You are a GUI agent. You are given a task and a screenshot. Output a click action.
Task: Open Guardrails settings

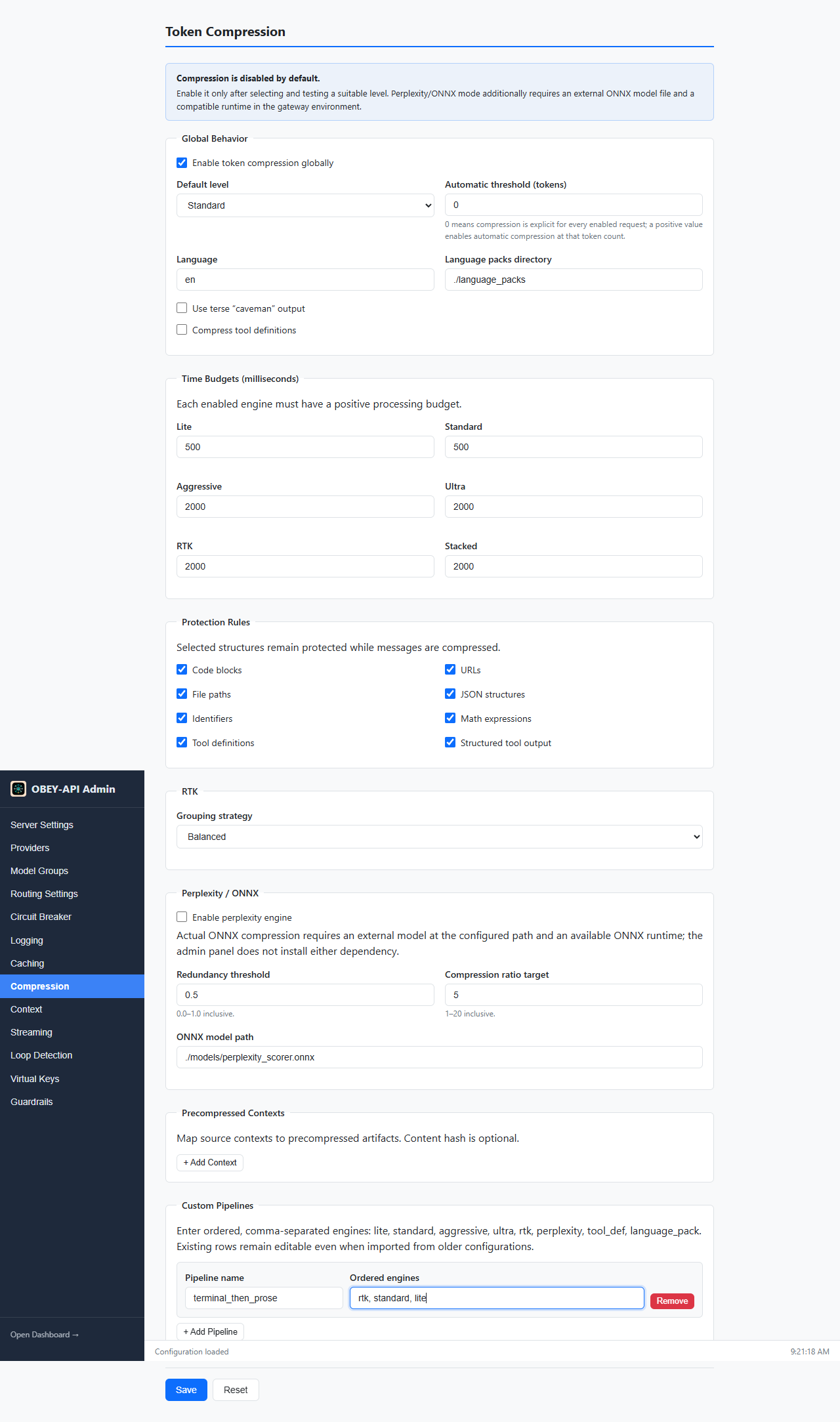pyautogui.click(x=72, y=1102)
